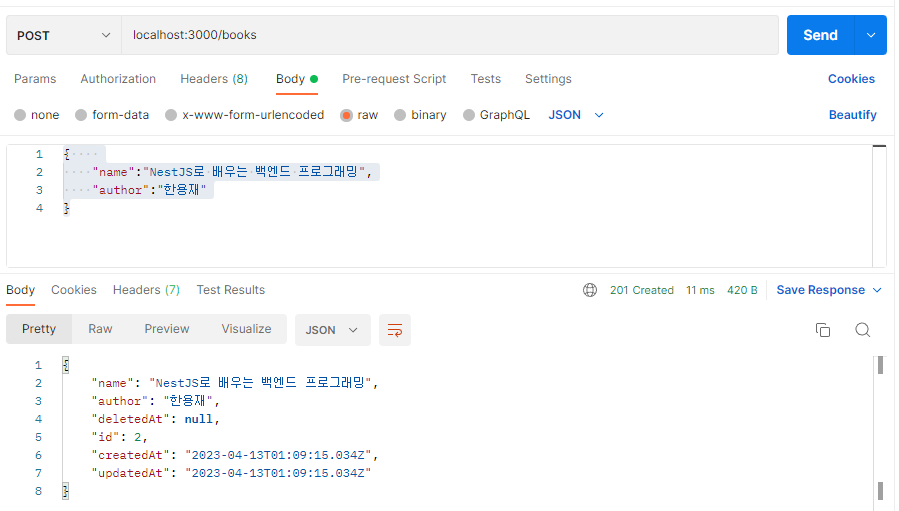Image resolution: width=899 pixels, height=511 pixels.
Task: Open the request Settings tab
Action: point(548,79)
